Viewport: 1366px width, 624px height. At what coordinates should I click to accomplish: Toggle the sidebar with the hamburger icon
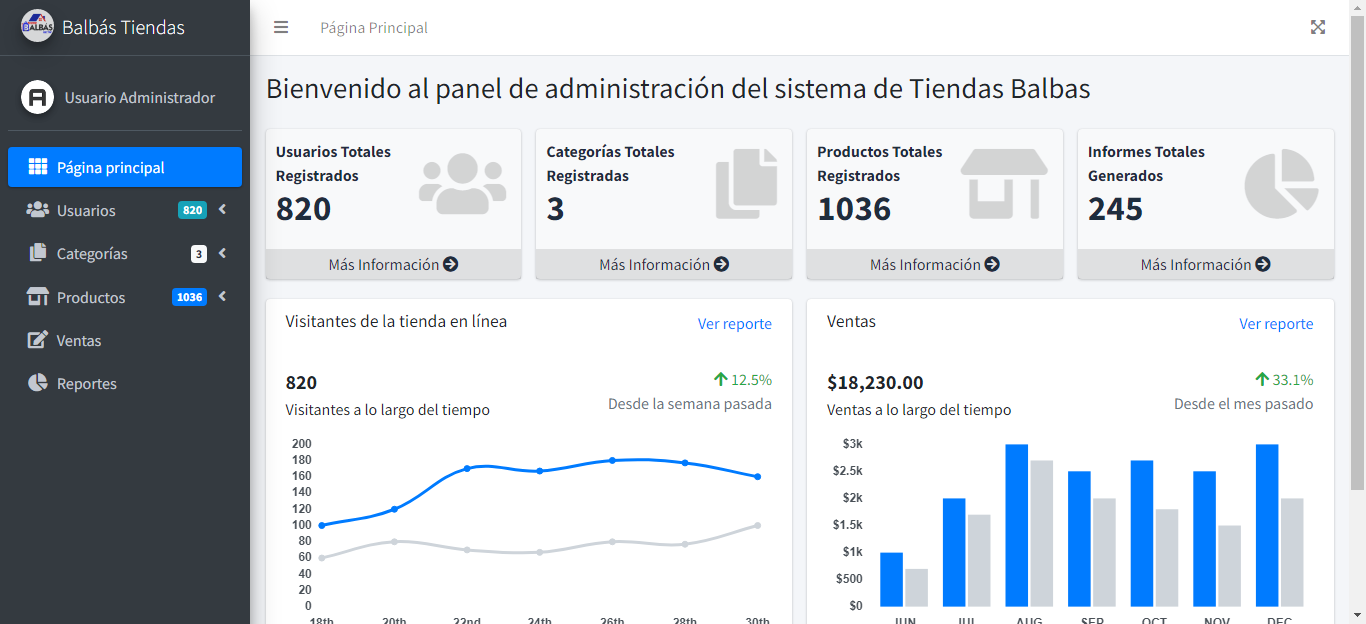pos(281,27)
